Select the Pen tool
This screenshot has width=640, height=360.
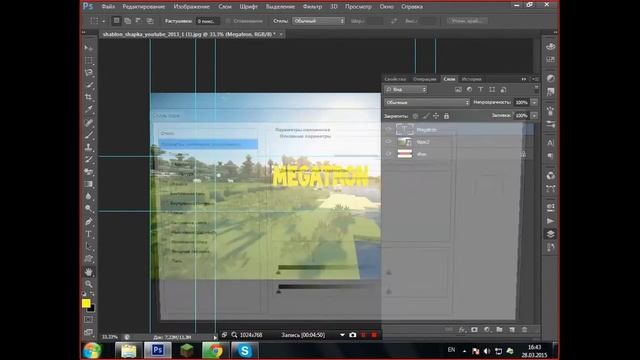coord(89,222)
